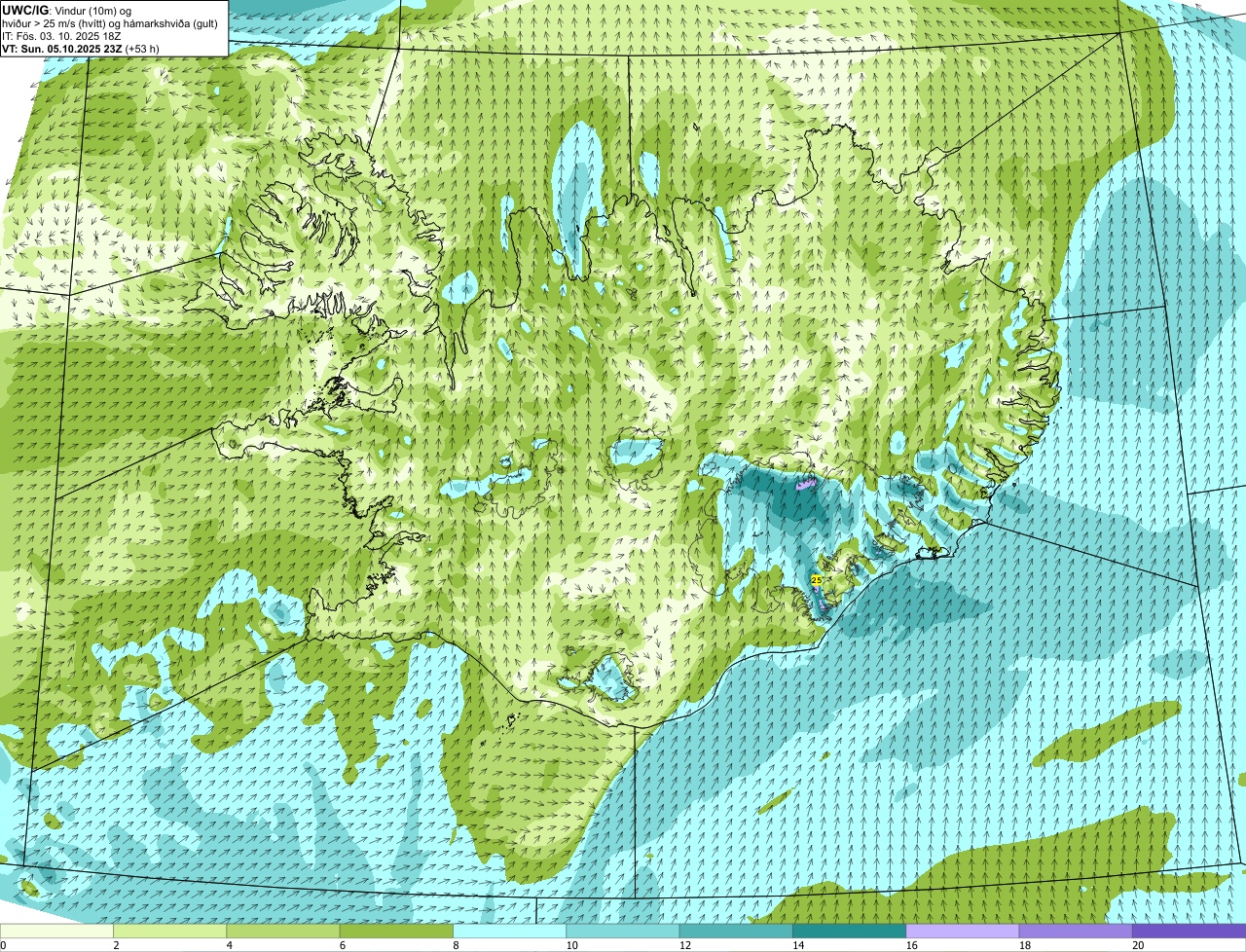The height and width of the screenshot is (952, 1246).
Task: Click the scale label '8'
Action: tap(456, 945)
